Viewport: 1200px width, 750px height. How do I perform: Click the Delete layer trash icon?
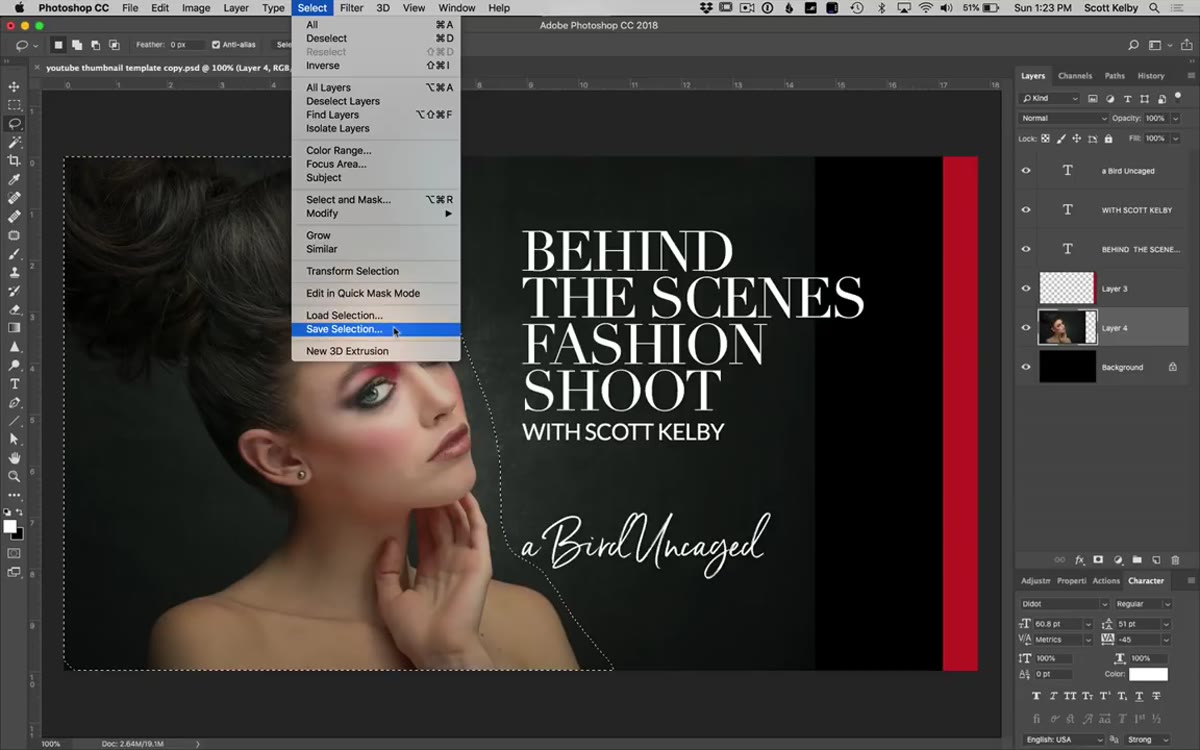(1175, 560)
